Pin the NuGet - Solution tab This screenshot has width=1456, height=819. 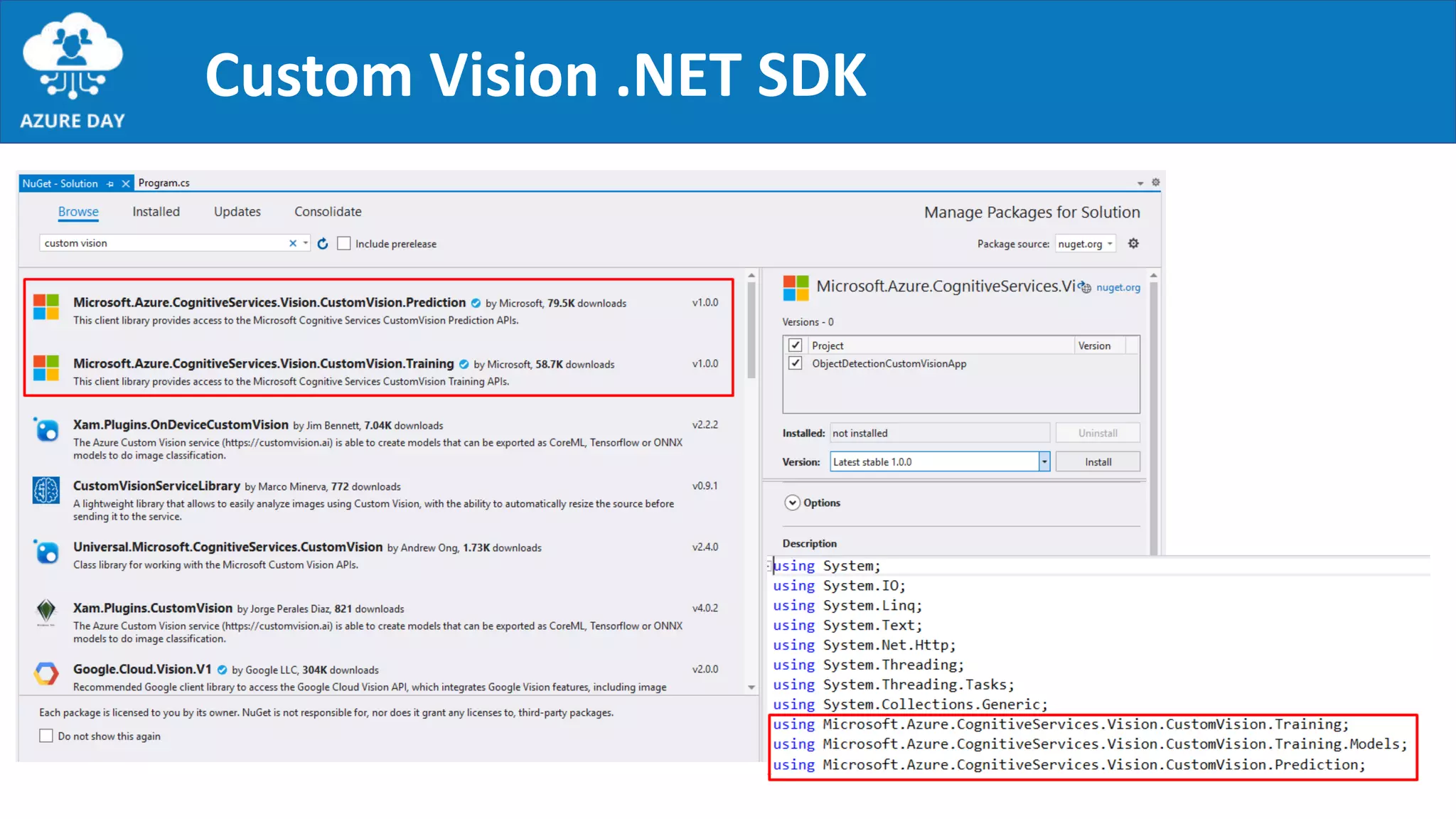tap(110, 184)
